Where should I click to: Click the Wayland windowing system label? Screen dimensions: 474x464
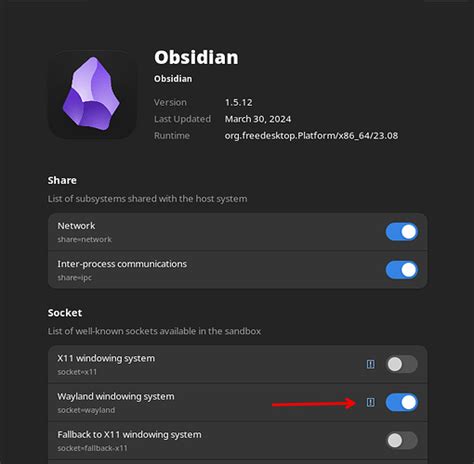pos(116,397)
